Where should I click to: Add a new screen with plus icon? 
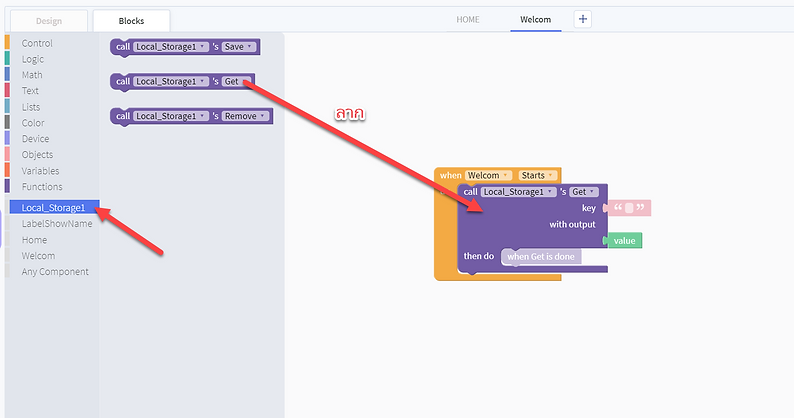tap(583, 19)
